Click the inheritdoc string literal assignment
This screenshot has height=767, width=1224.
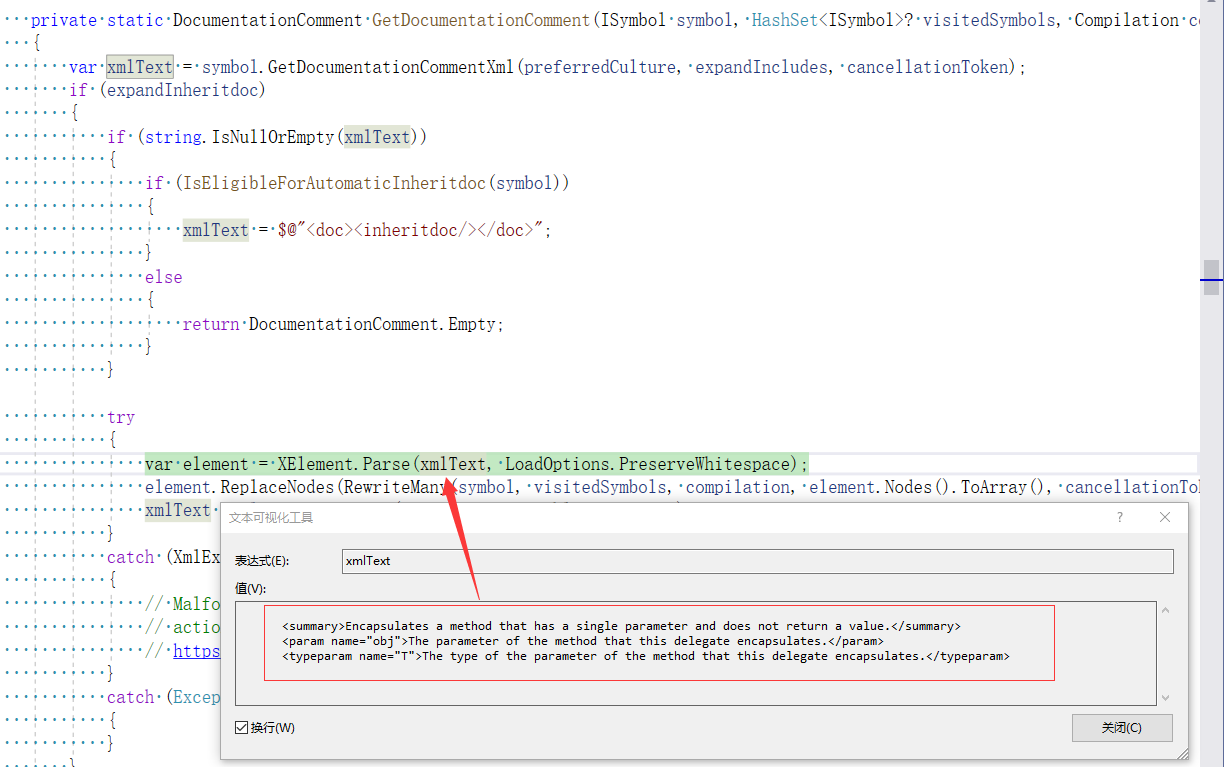(410, 229)
